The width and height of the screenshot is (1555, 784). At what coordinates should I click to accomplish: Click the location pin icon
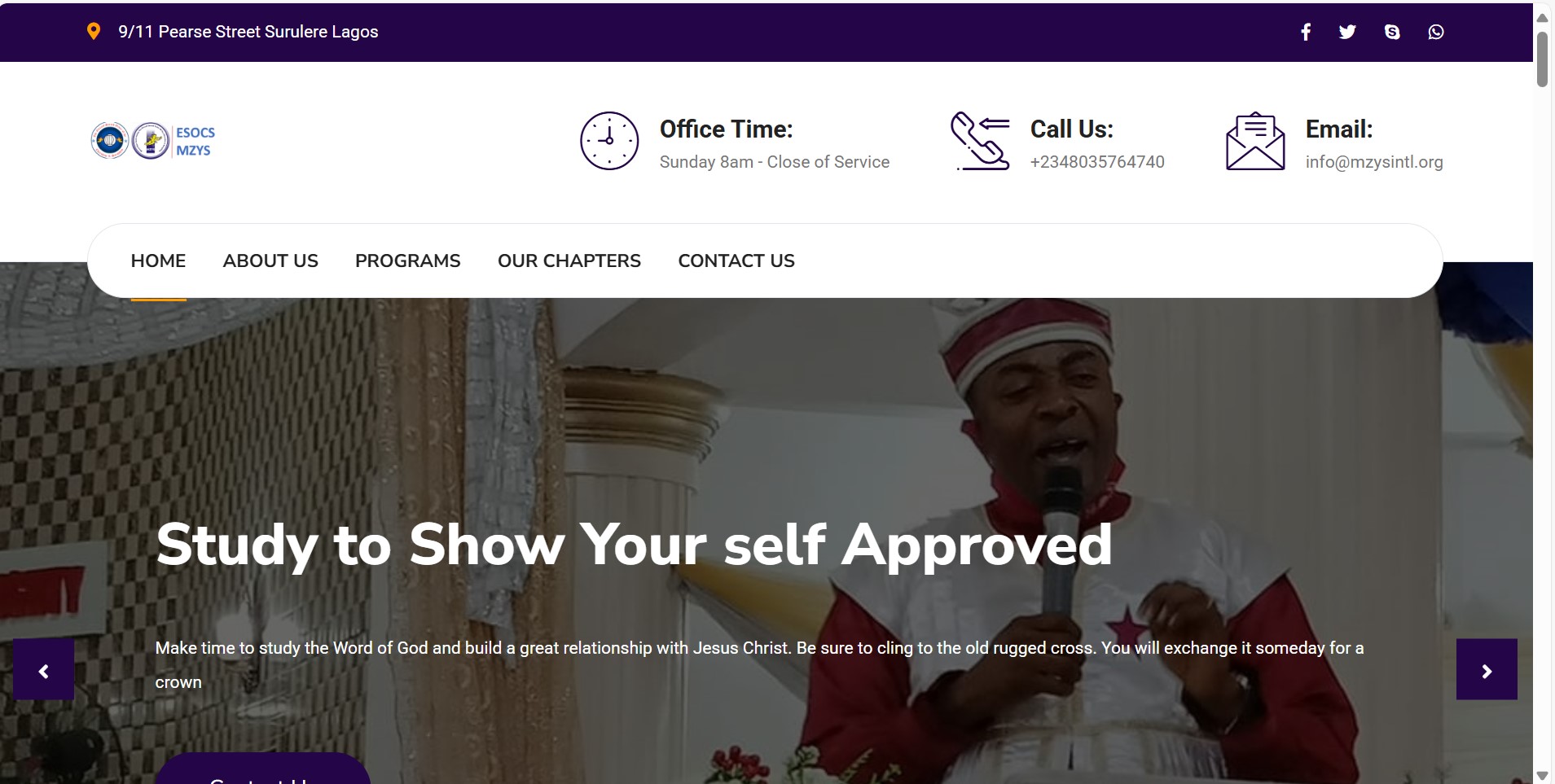(x=94, y=31)
